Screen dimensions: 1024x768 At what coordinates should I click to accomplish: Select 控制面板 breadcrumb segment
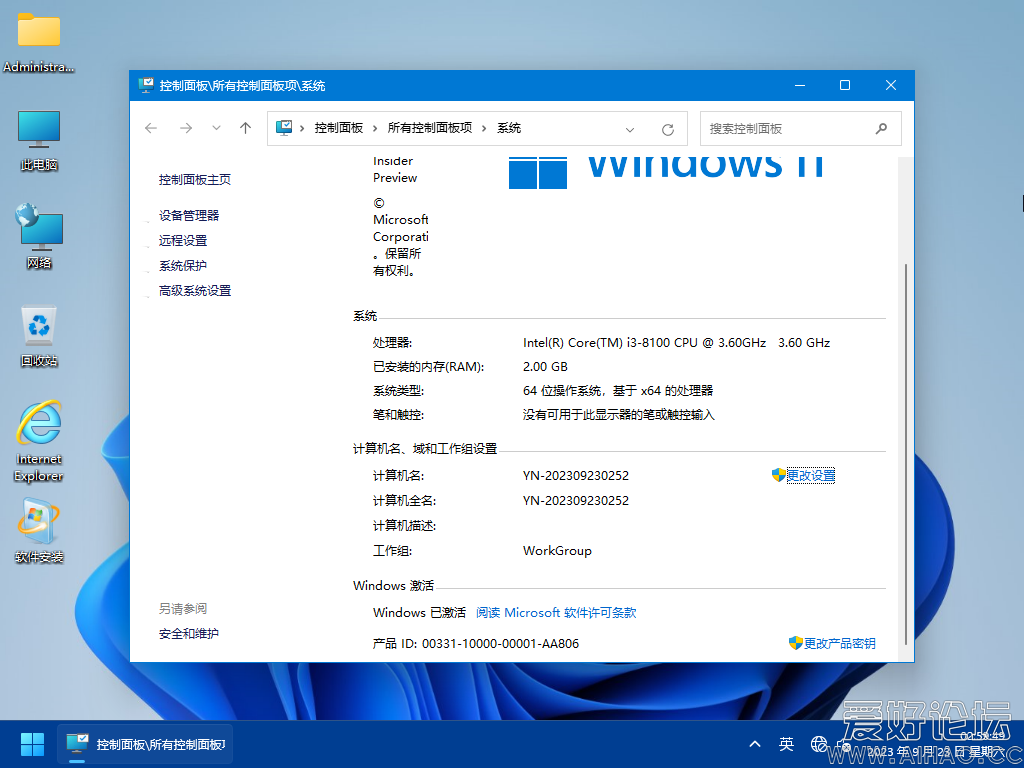338,128
